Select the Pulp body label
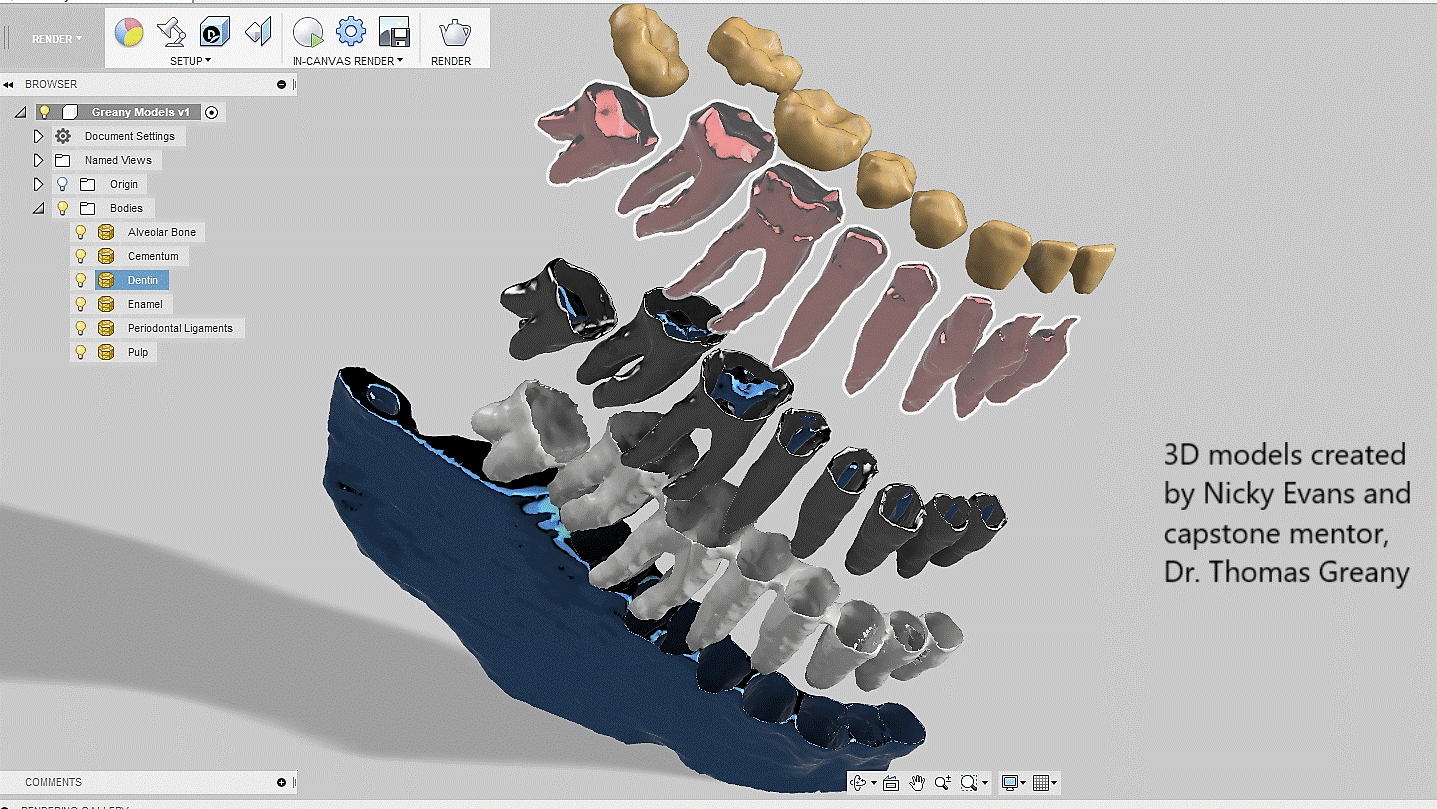Viewport: 1437px width, 809px height. coord(138,352)
